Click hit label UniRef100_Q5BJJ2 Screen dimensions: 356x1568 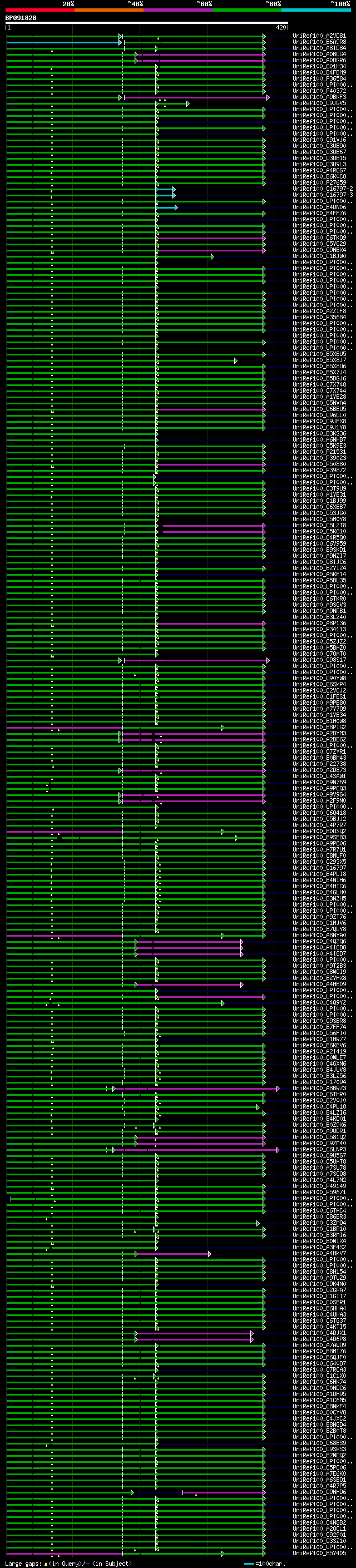(x=319, y=819)
